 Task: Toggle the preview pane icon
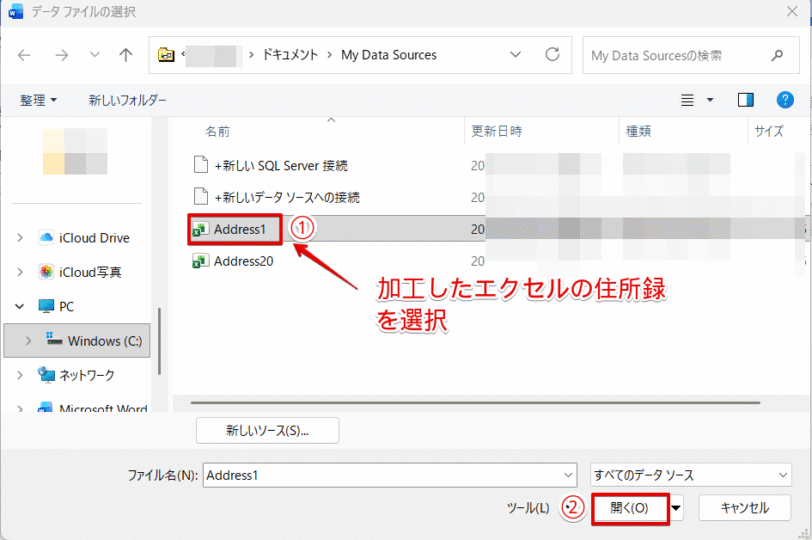point(745,100)
